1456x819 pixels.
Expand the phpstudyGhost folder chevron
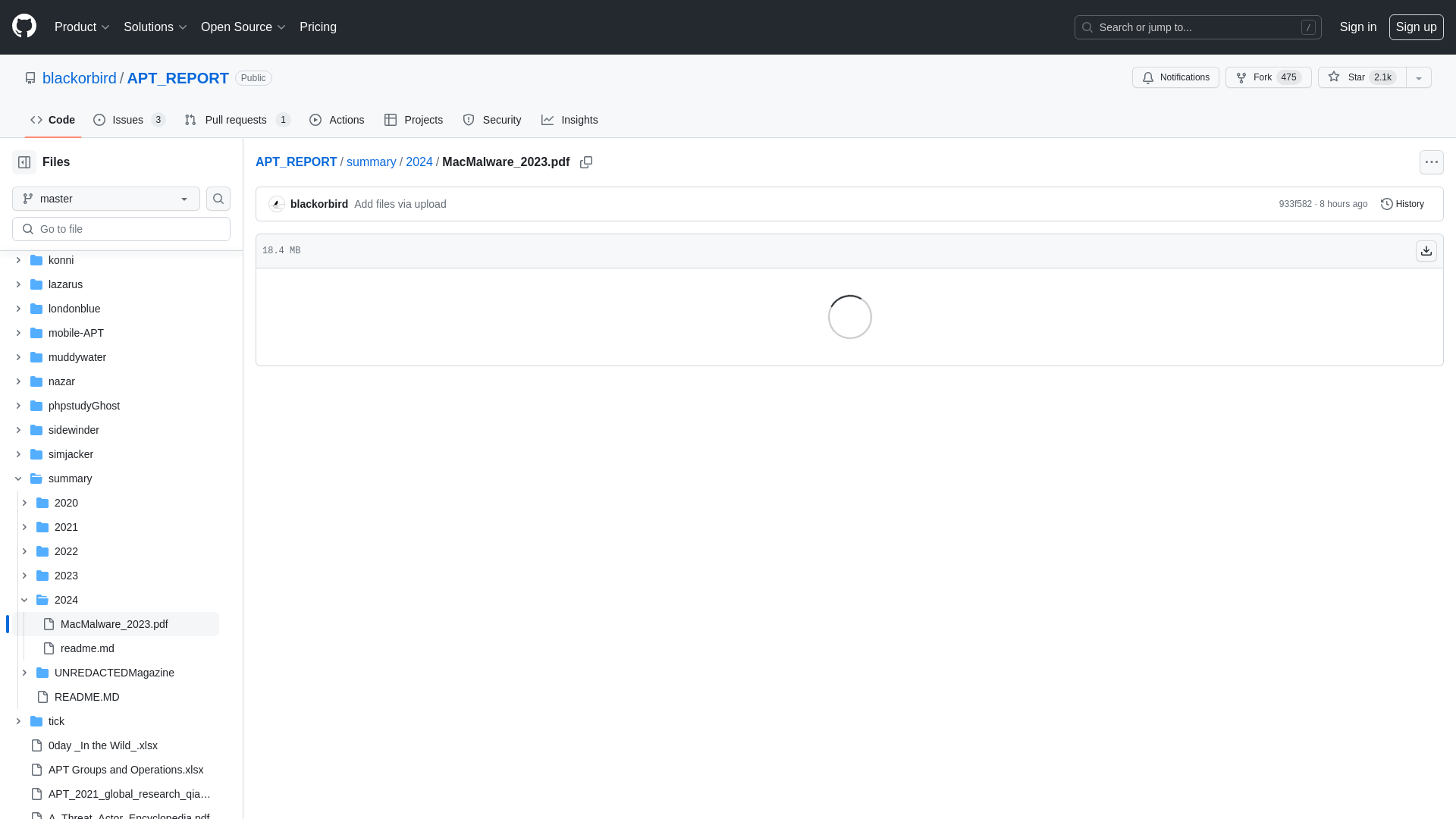[x=18, y=406]
